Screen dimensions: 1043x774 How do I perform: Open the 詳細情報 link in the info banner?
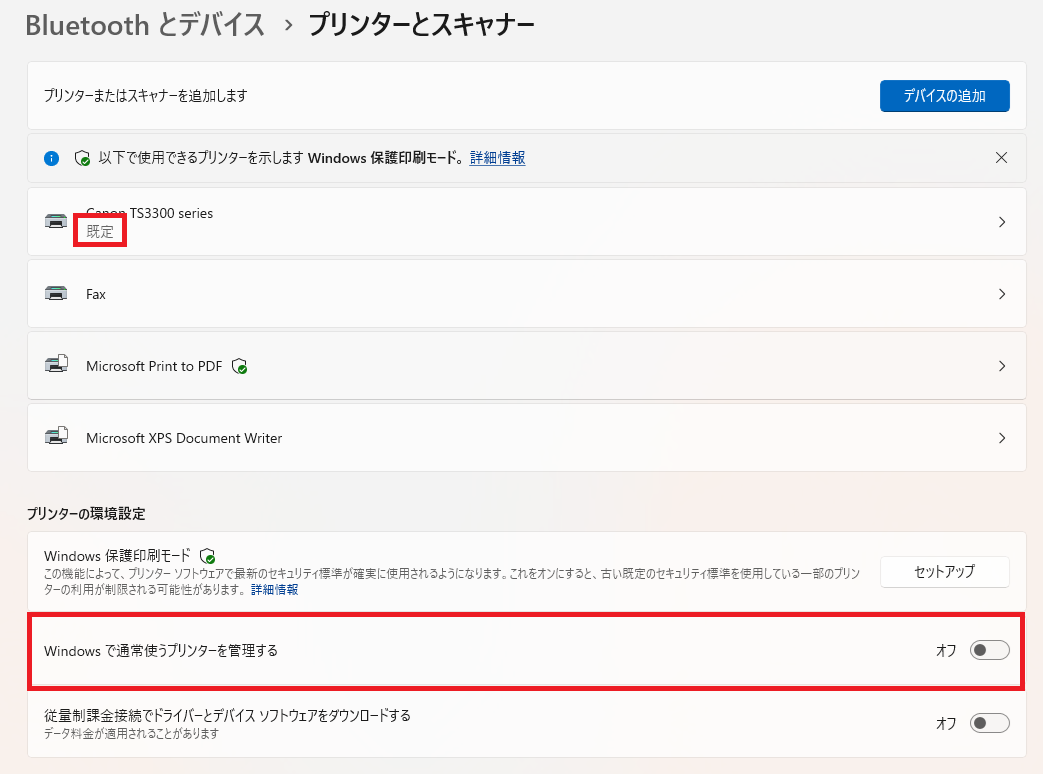tap(498, 158)
